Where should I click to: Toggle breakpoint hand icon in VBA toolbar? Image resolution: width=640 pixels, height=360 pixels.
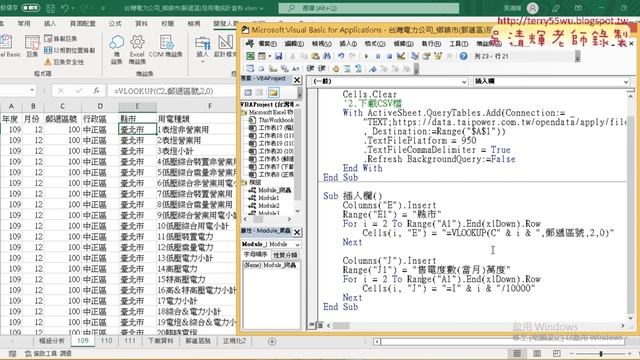336,69
